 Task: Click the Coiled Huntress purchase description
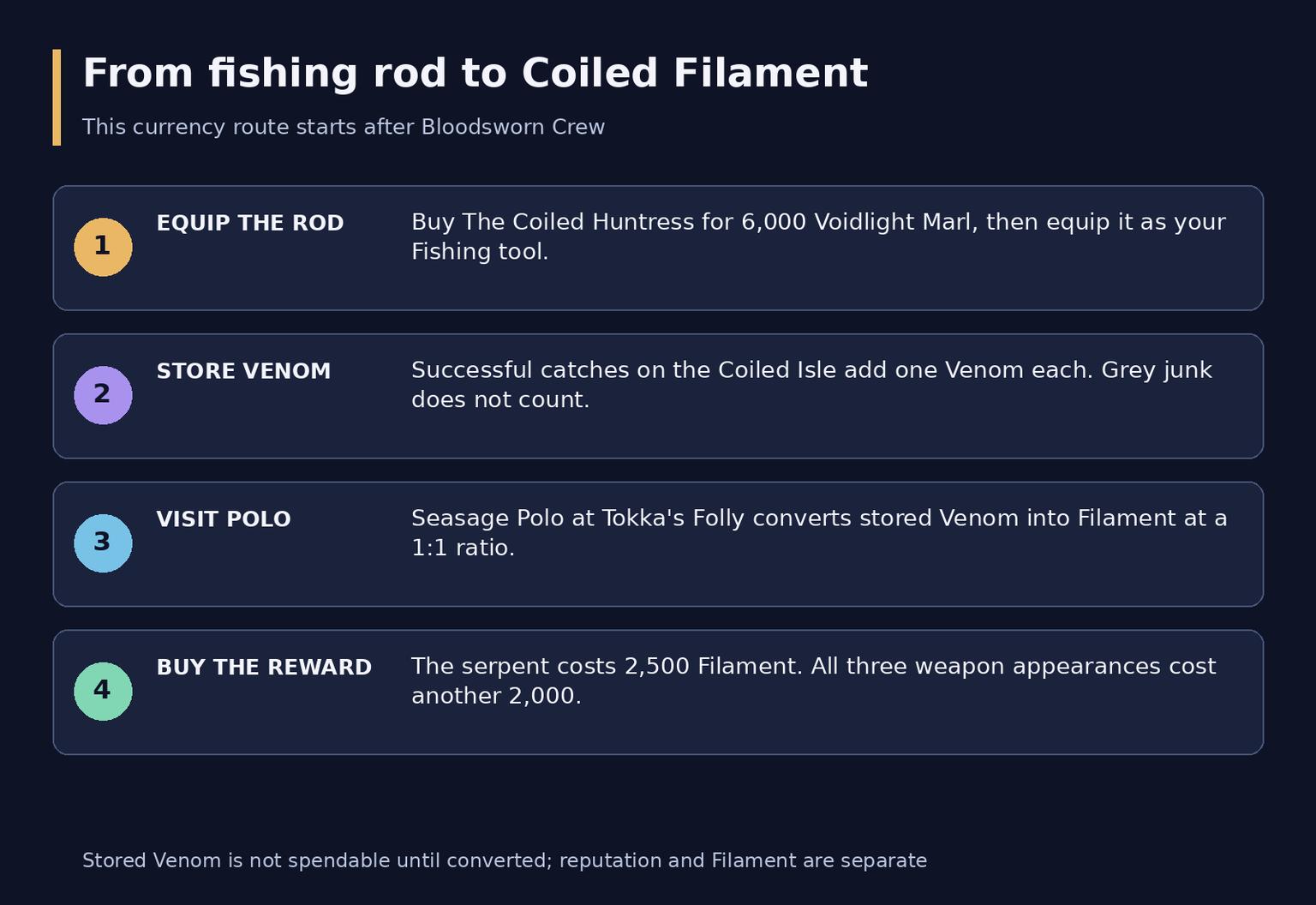818,237
